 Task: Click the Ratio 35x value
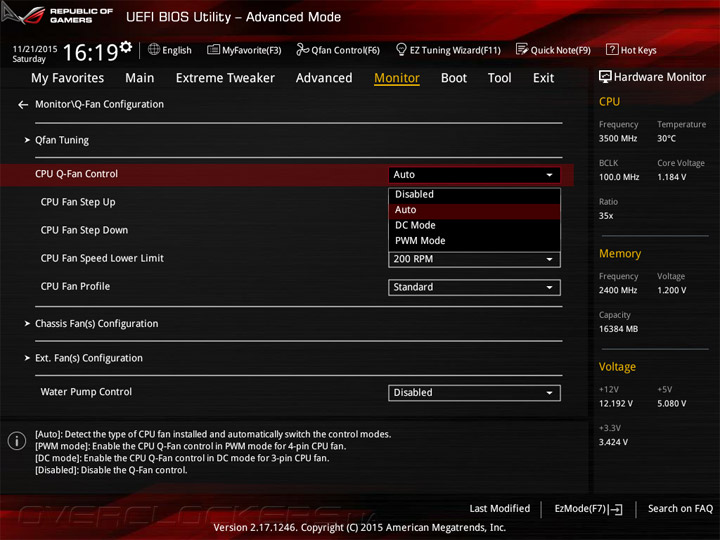click(606, 216)
